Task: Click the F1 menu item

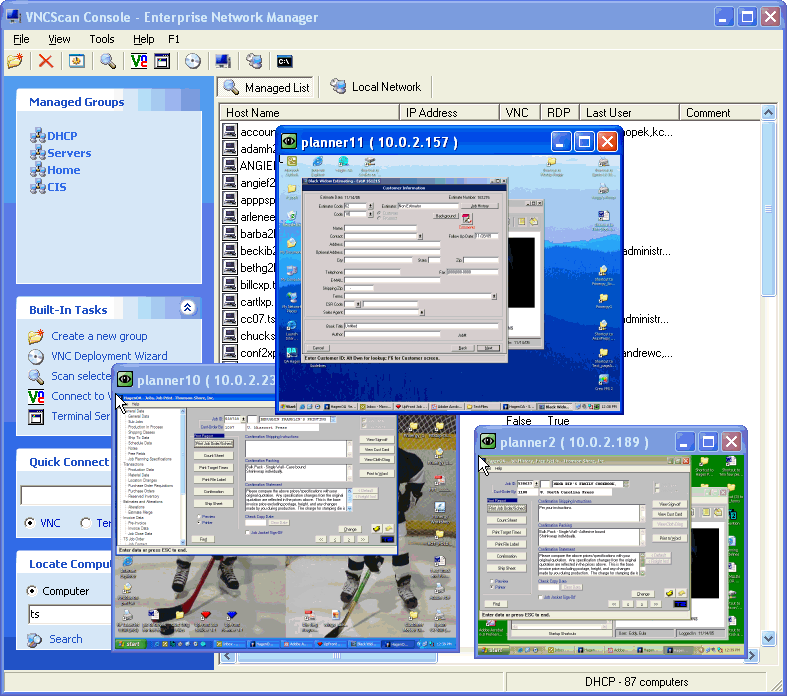Action: coord(174,39)
